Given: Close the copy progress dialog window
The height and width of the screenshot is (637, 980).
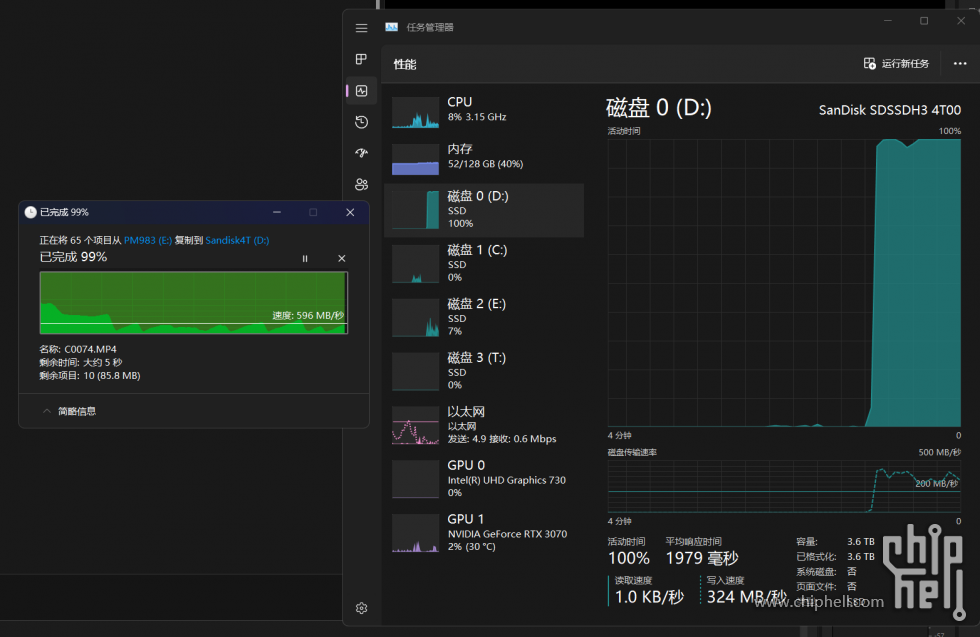Looking at the screenshot, I should coord(350,213).
